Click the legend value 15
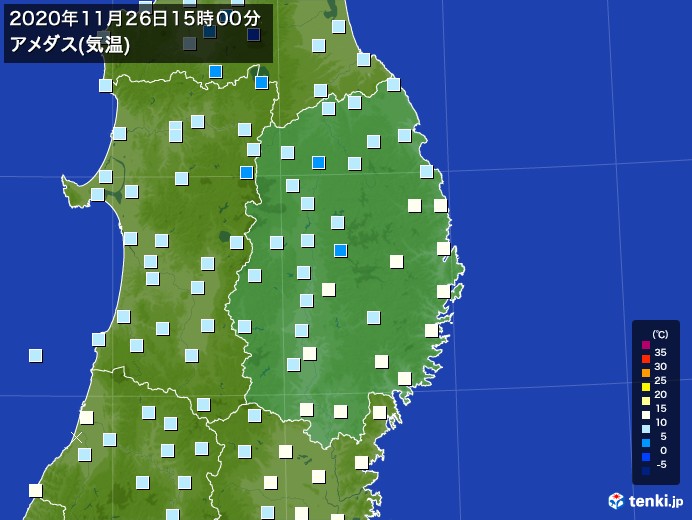 pos(661,409)
